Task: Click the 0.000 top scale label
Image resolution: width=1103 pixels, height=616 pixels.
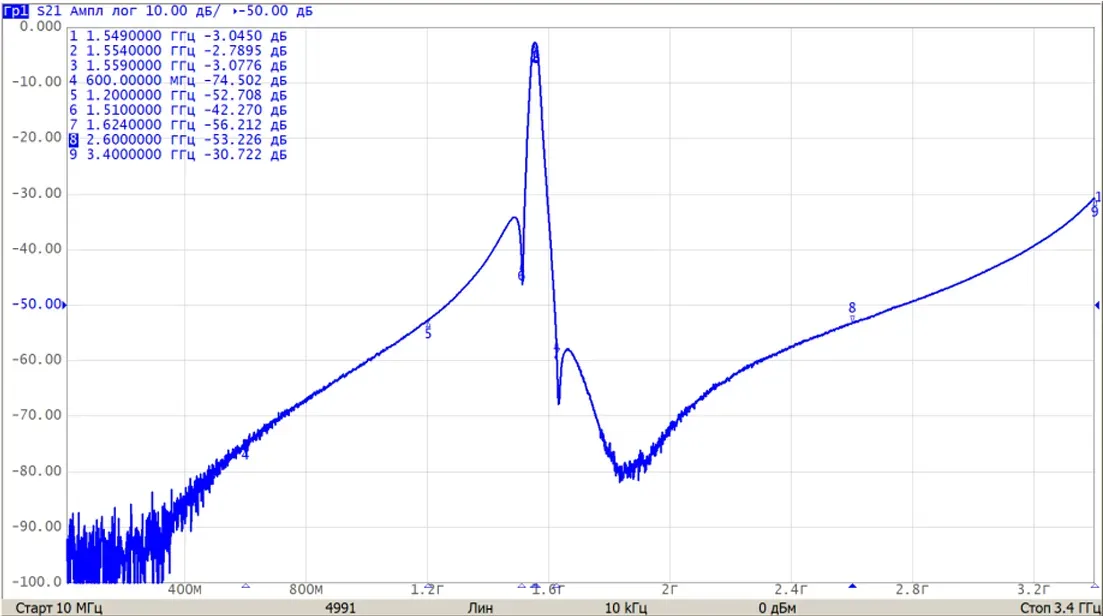Action: tap(41, 27)
